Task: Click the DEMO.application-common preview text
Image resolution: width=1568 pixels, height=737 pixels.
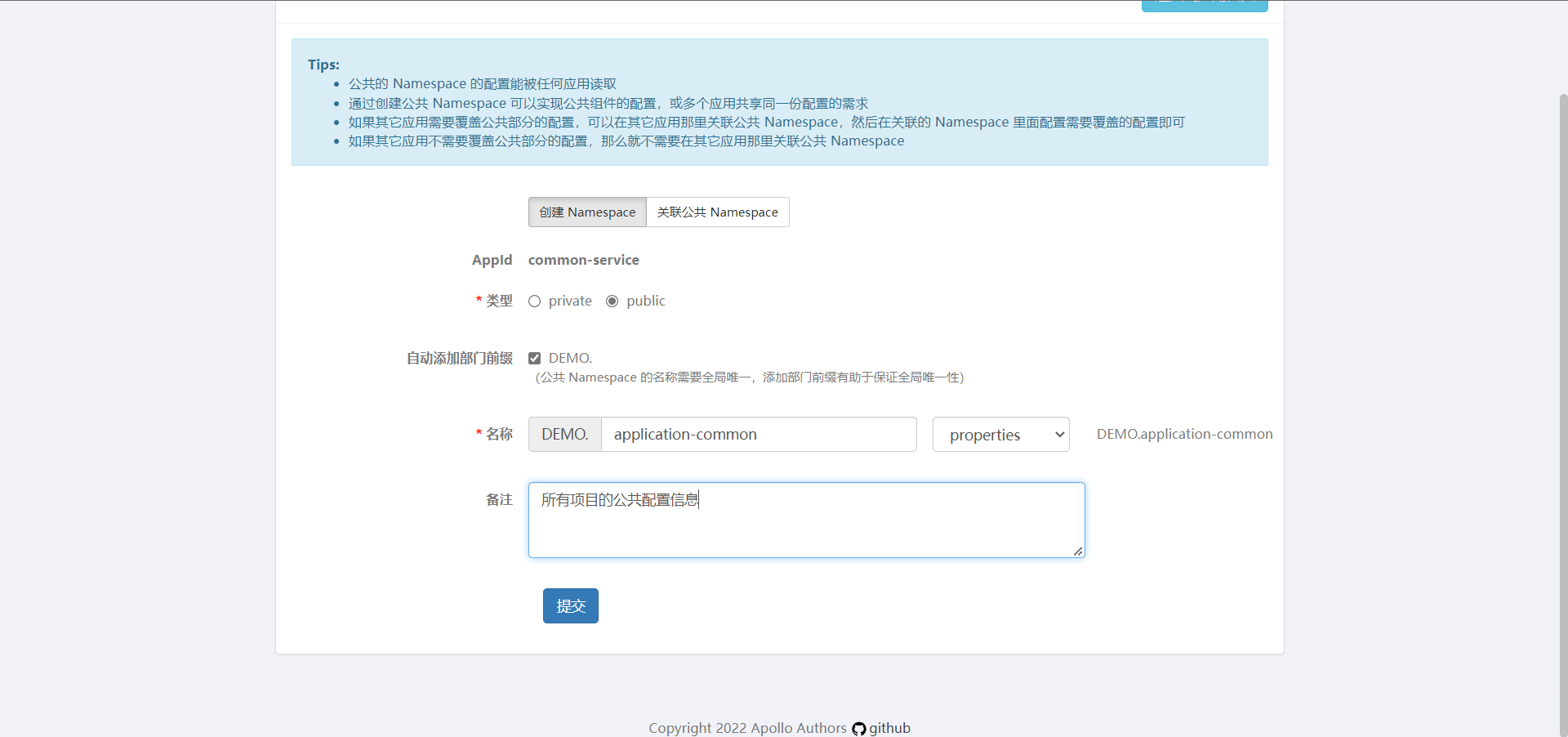Action: [x=1184, y=435]
